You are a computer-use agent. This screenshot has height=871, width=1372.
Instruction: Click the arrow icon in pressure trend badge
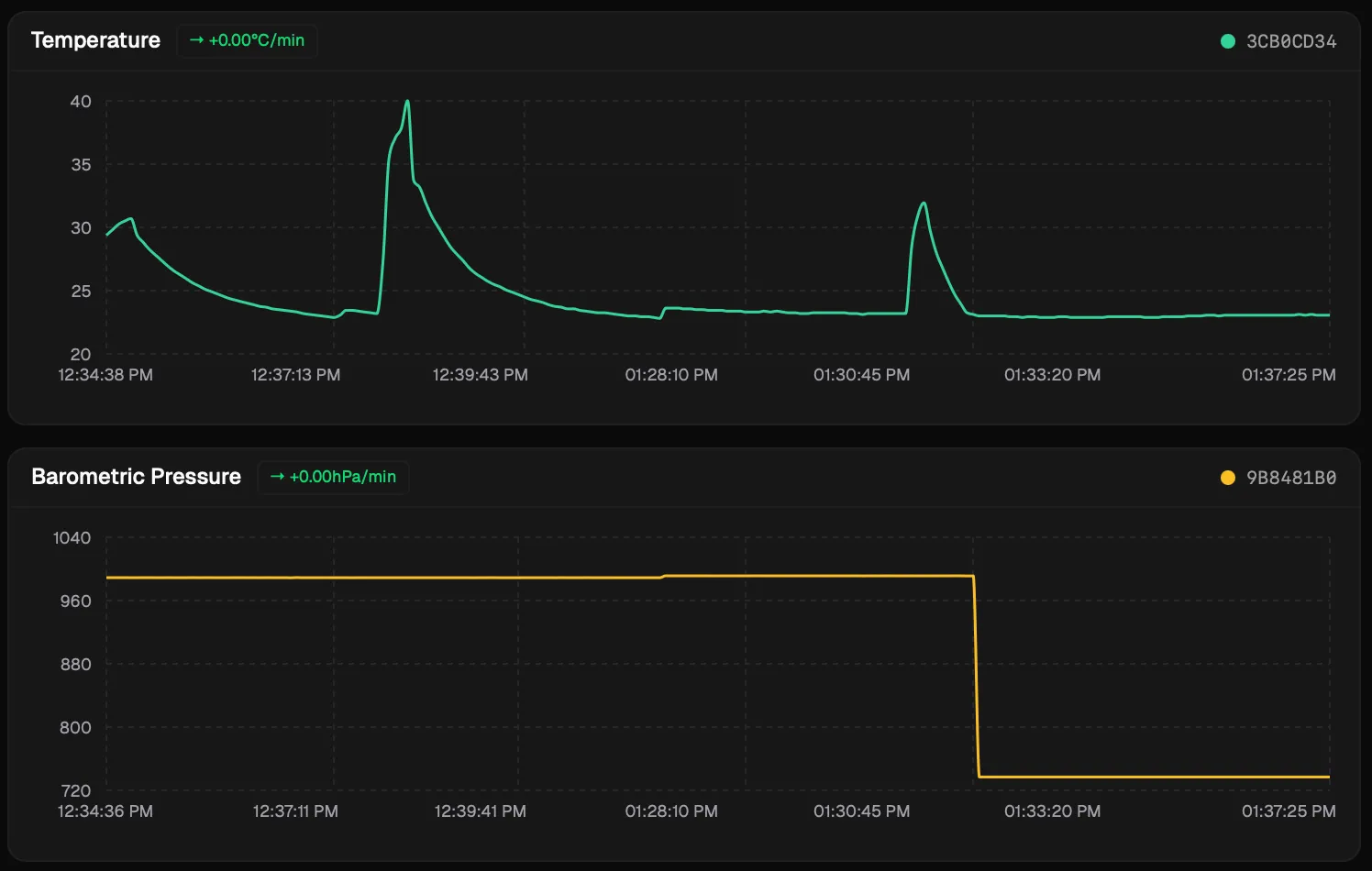click(277, 477)
